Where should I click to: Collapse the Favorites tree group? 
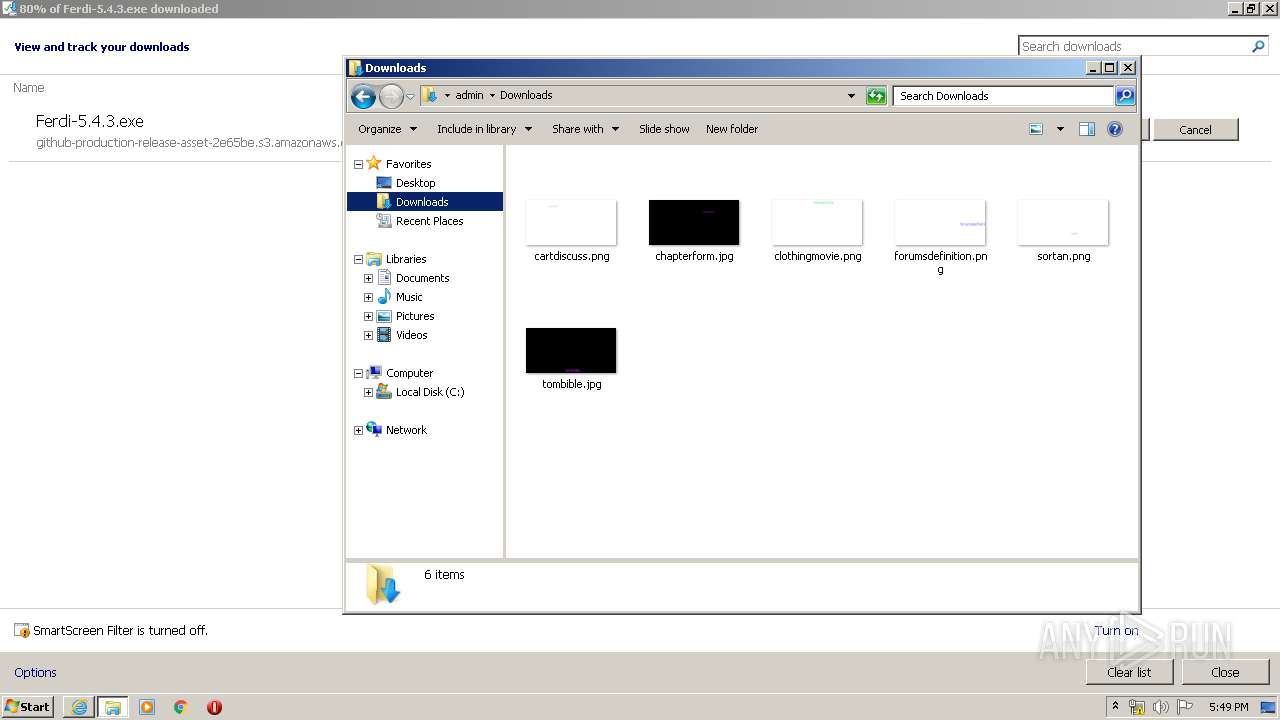click(x=358, y=164)
